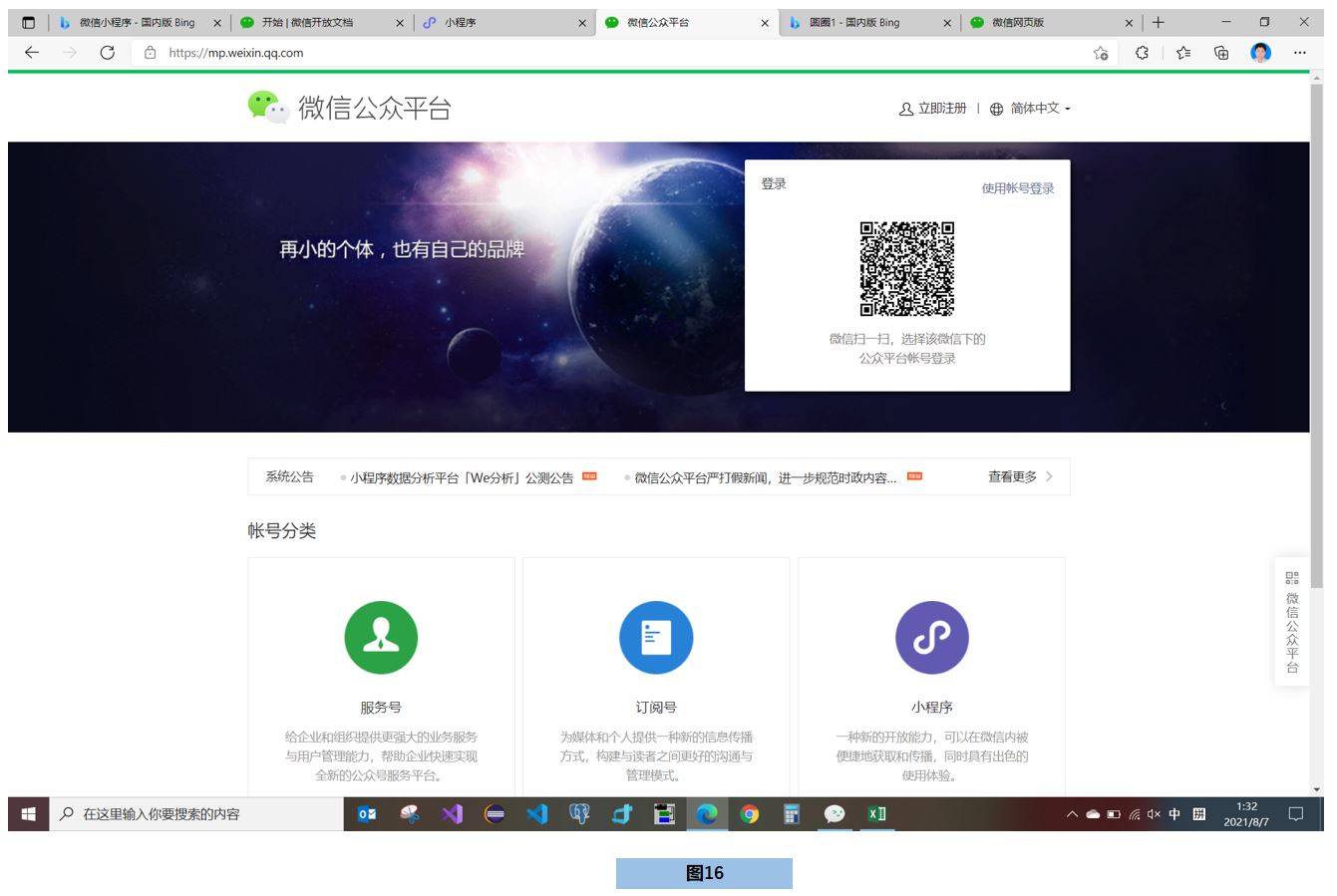Switch to the 微信网页版 tab

coord(1052,22)
